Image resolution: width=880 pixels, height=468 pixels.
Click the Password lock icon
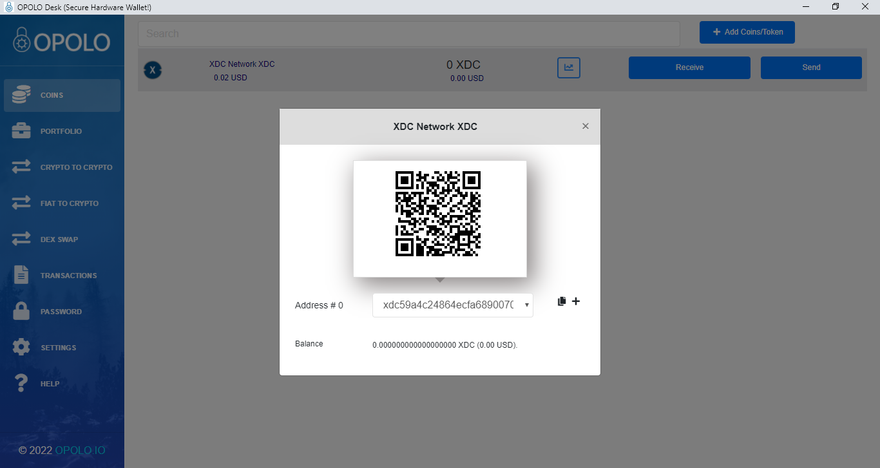[20, 311]
